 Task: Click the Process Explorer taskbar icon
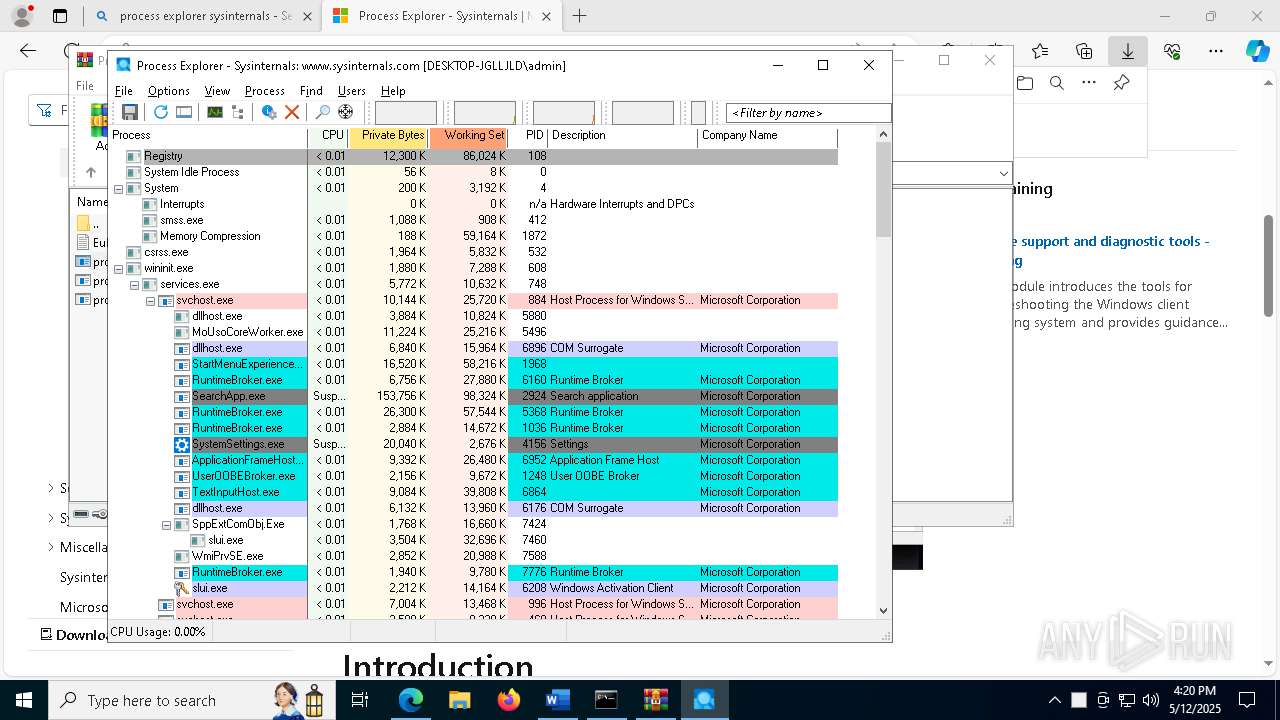pyautogui.click(x=704, y=700)
